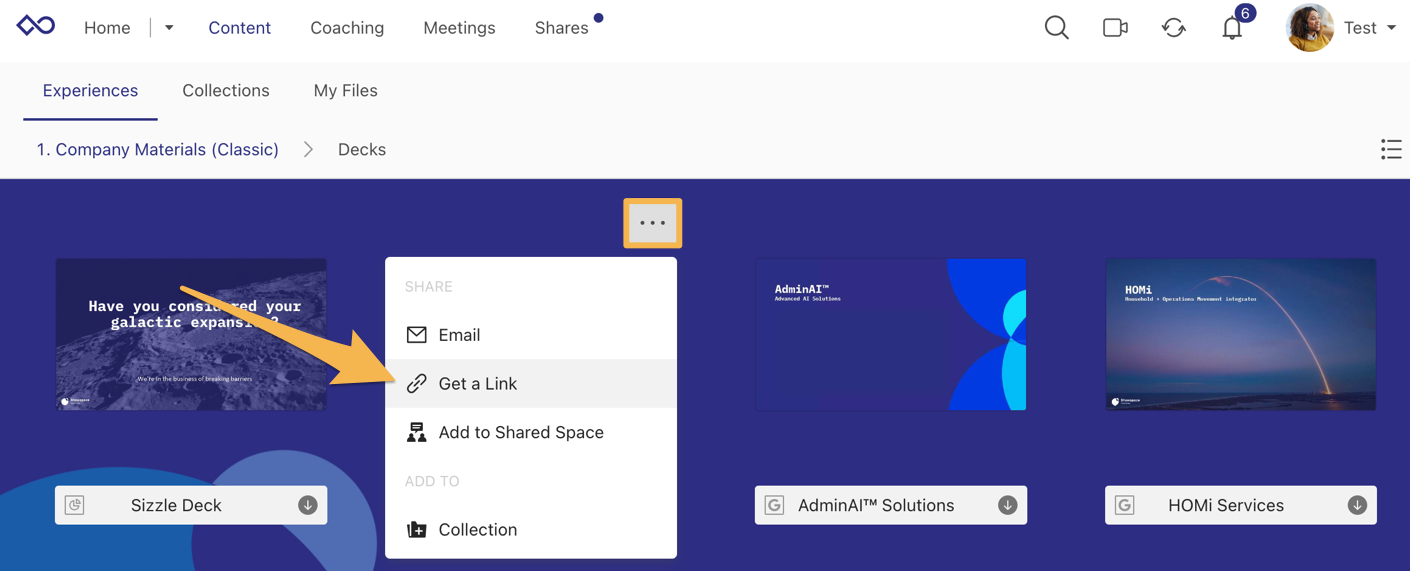Download the HOMi Services file
This screenshot has width=1410, height=571.
pos(1357,505)
